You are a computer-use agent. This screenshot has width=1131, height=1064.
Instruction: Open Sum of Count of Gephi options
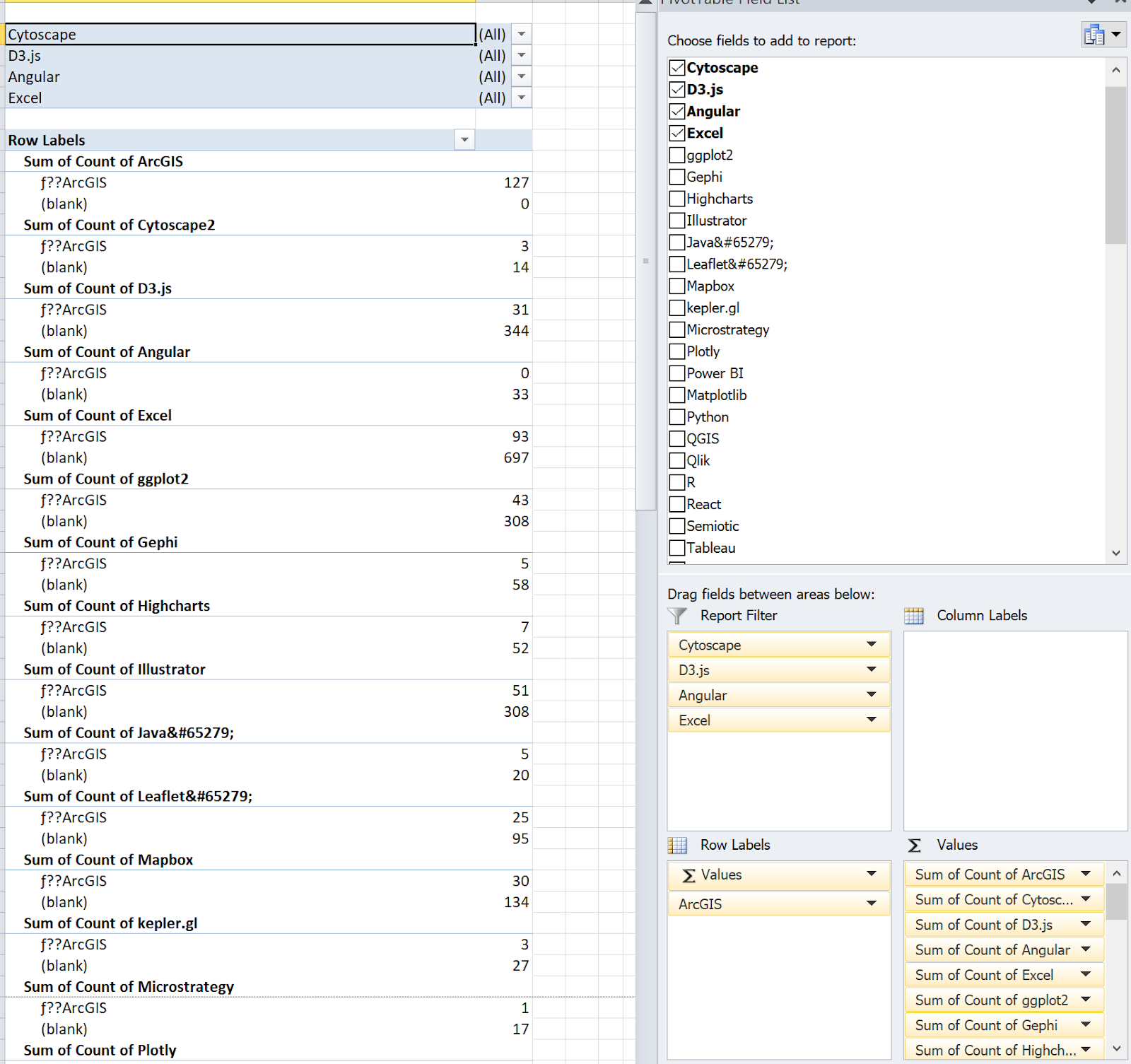coord(1086,1025)
